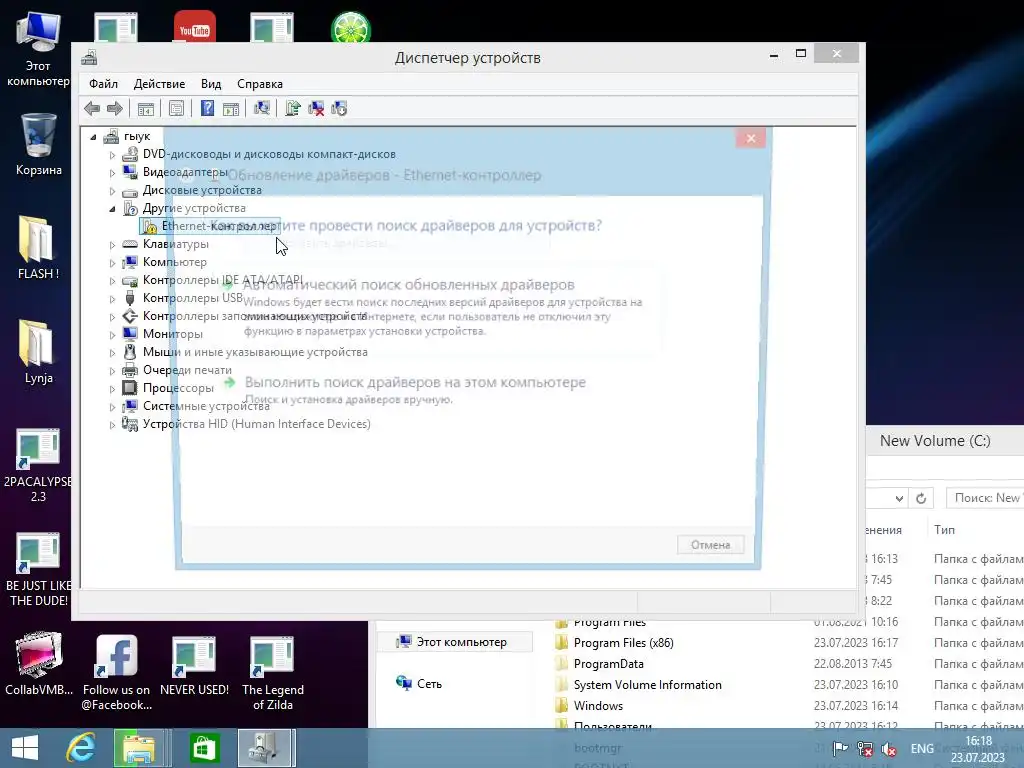Click Этот компьютер in Explorer navigation pane
Viewport: 1024px width, 768px height.
(x=455, y=642)
